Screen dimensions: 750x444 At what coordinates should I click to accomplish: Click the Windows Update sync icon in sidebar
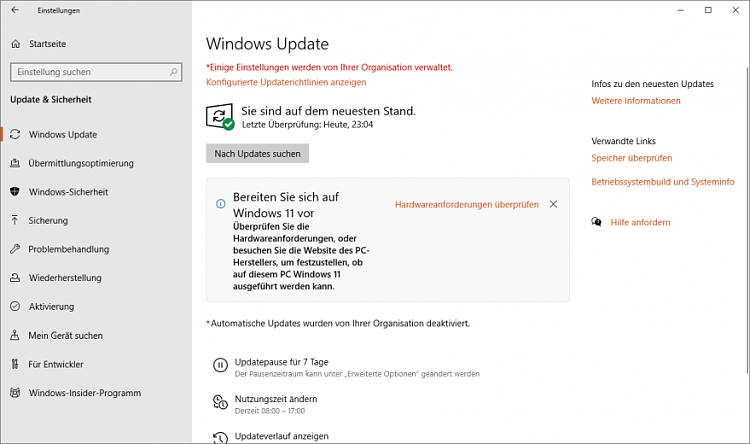(x=15, y=134)
